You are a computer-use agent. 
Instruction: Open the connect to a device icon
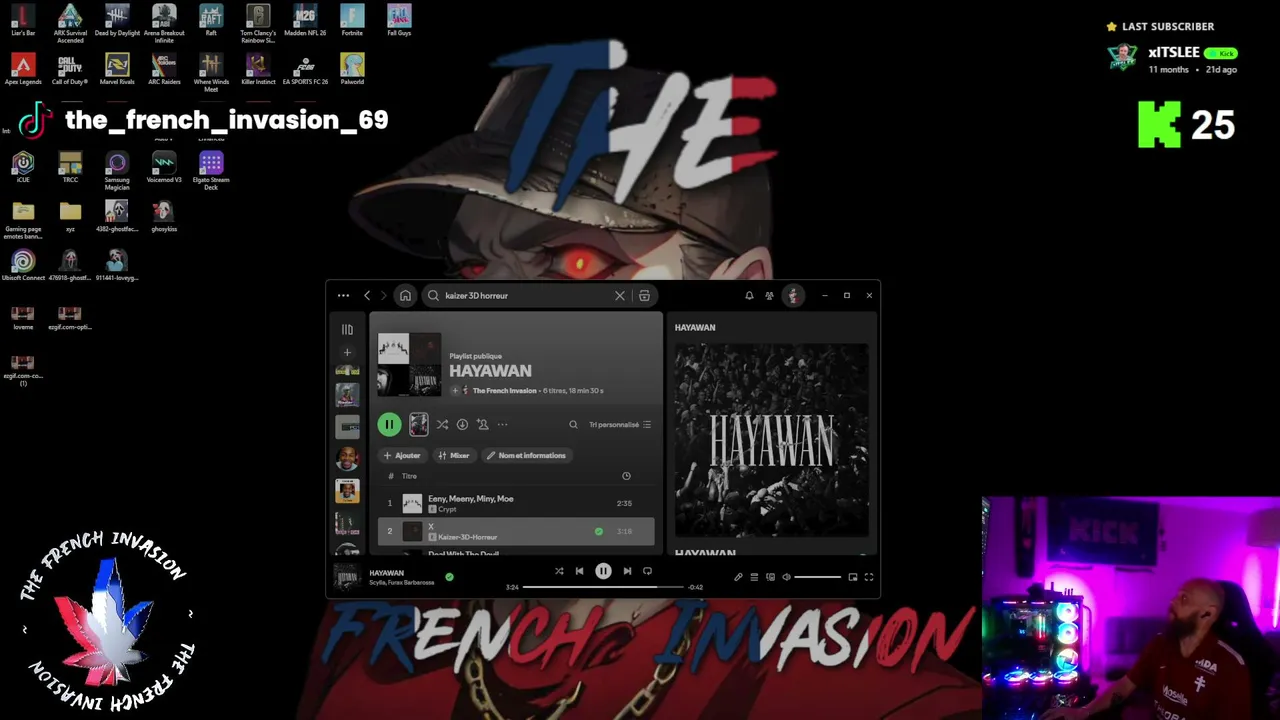770,577
